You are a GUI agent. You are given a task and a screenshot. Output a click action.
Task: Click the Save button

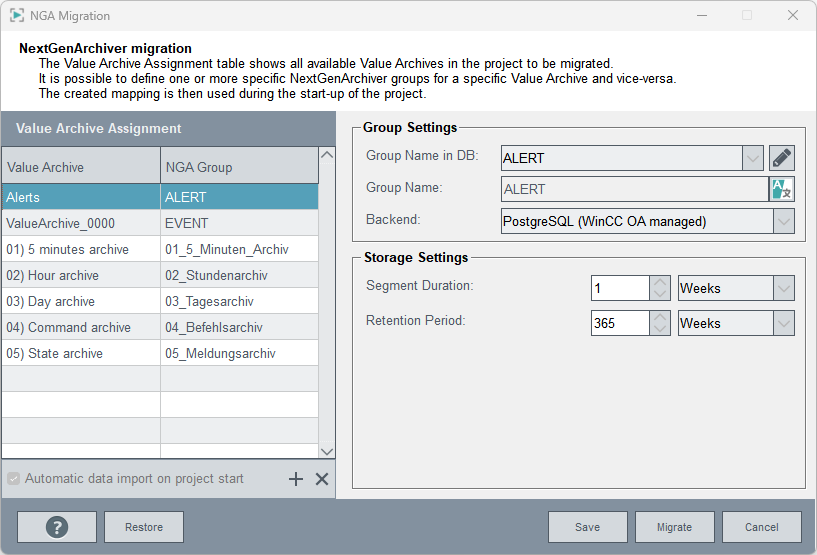[587, 527]
